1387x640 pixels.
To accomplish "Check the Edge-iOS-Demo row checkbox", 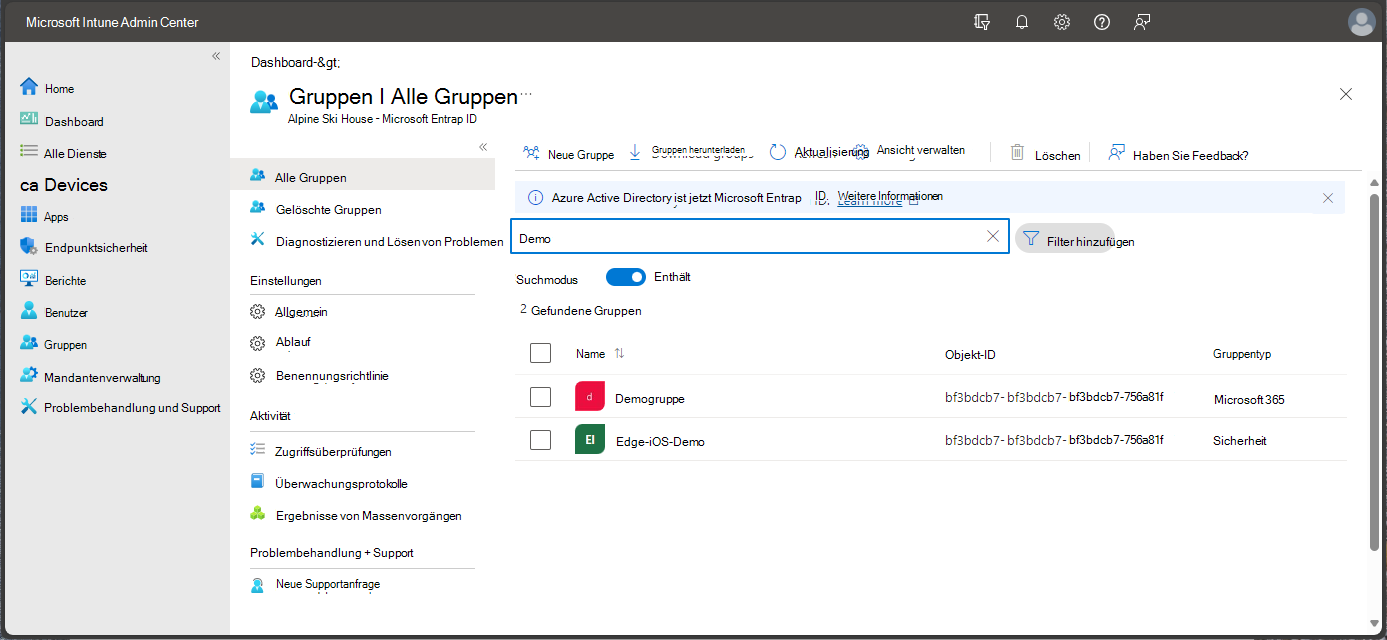I will click(540, 440).
